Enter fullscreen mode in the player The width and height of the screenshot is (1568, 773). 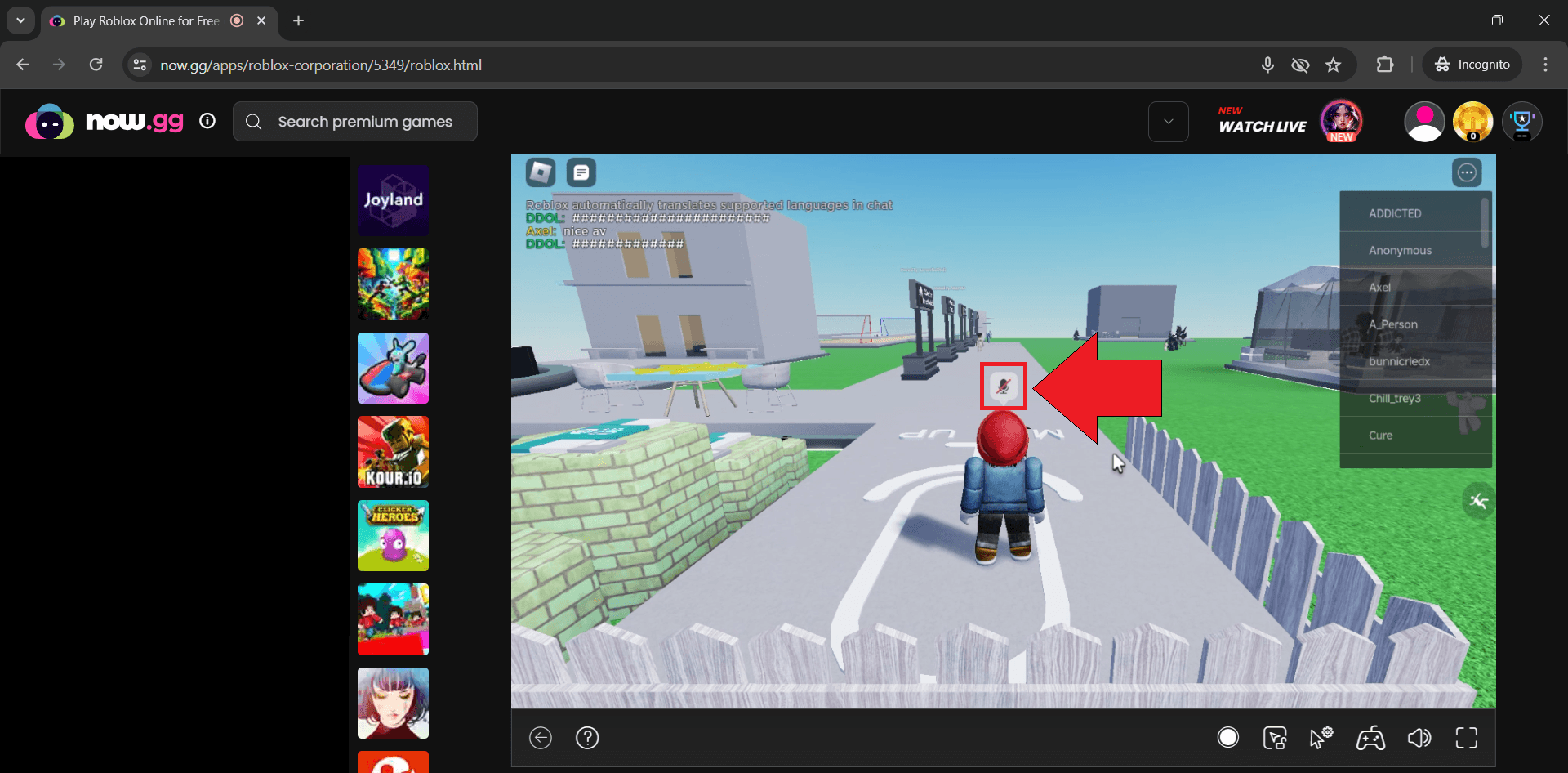point(1467,738)
